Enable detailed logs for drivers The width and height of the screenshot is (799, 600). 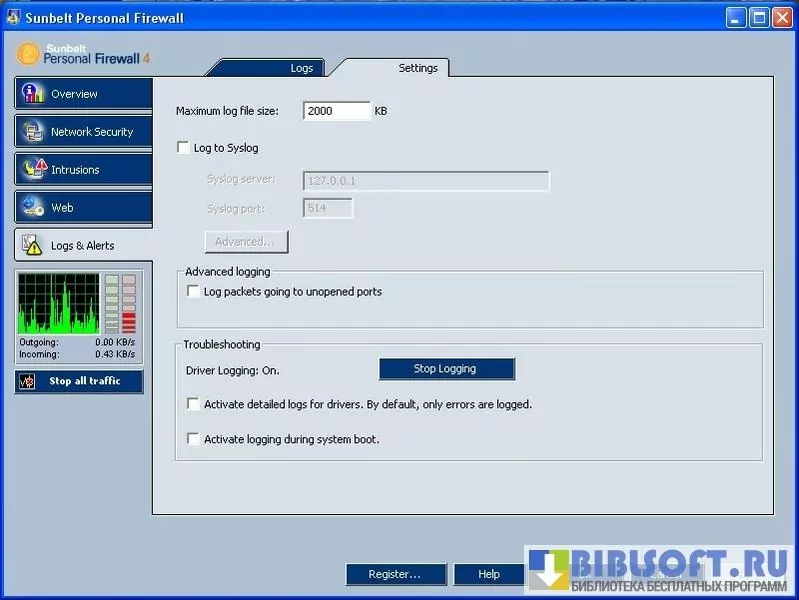(194, 405)
